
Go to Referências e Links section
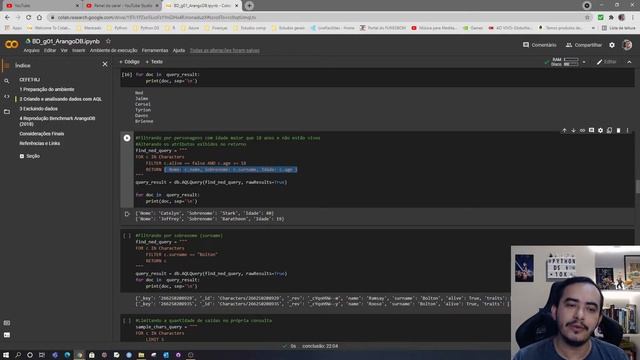(40, 144)
